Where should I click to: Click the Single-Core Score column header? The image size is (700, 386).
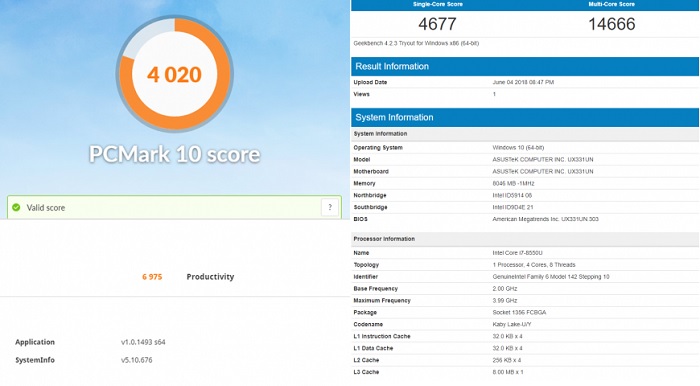tap(438, 4)
